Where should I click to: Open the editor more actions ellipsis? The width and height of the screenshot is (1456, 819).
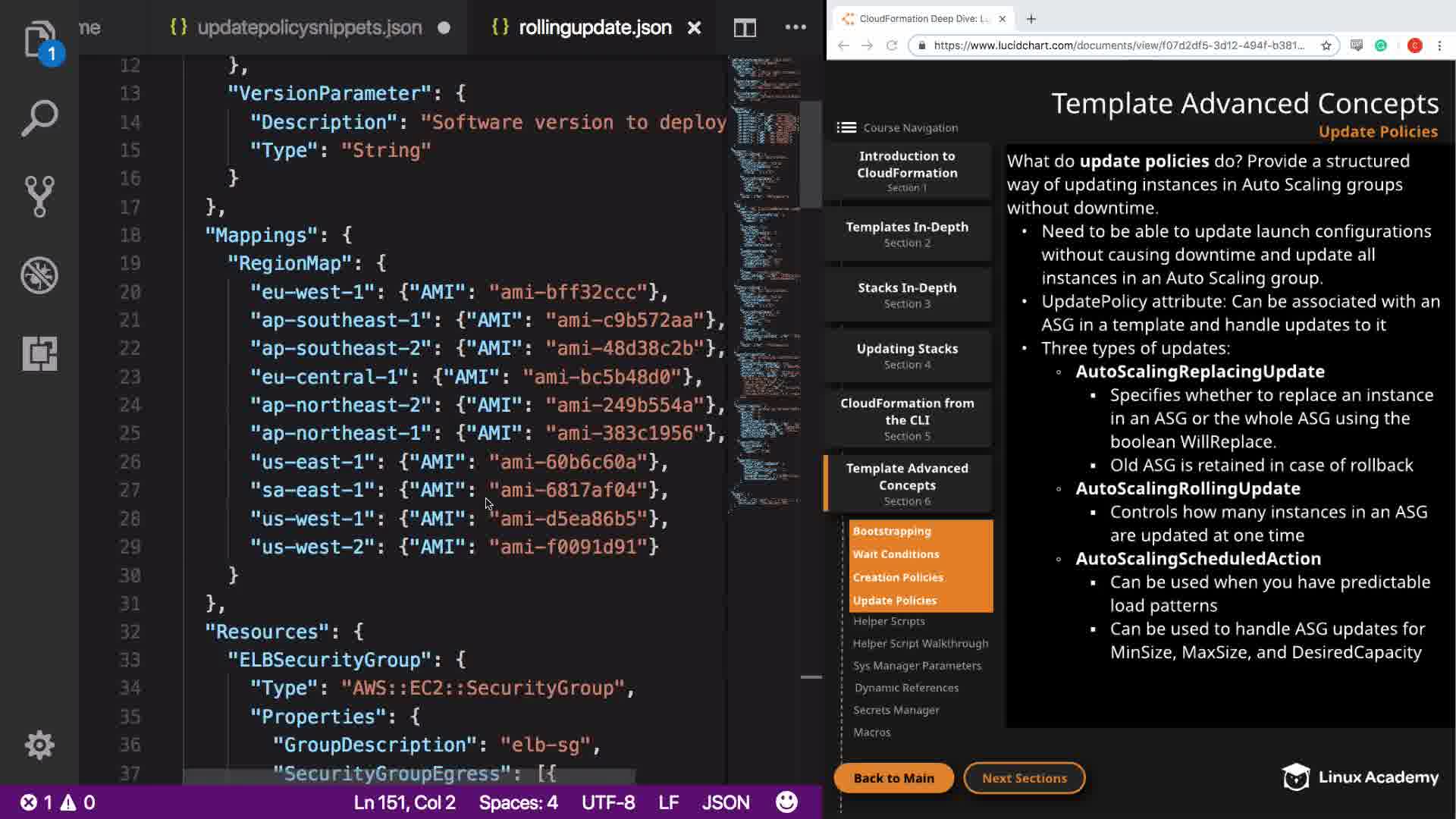click(795, 27)
